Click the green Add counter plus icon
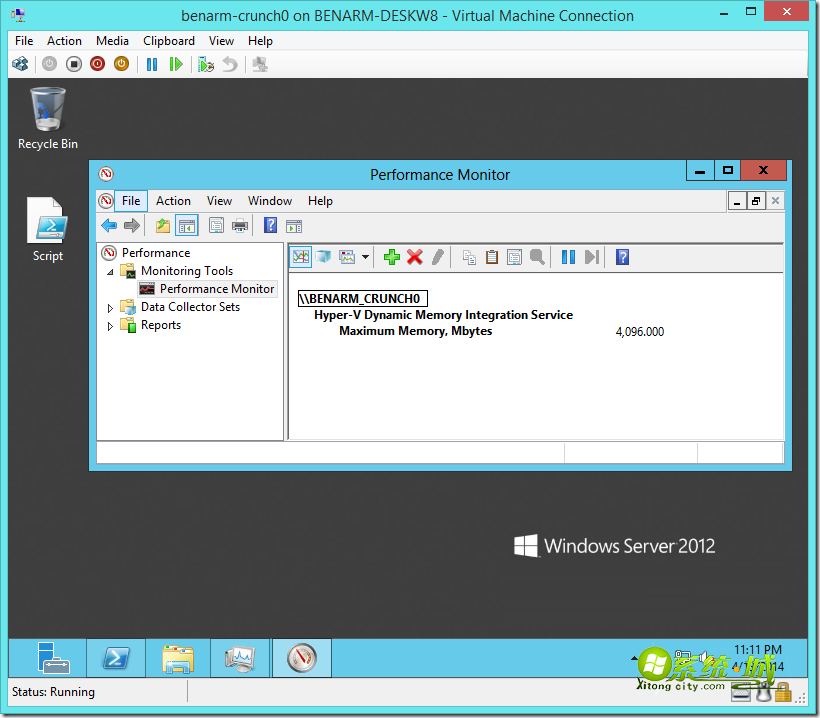The height and width of the screenshot is (718, 820). tap(392, 257)
